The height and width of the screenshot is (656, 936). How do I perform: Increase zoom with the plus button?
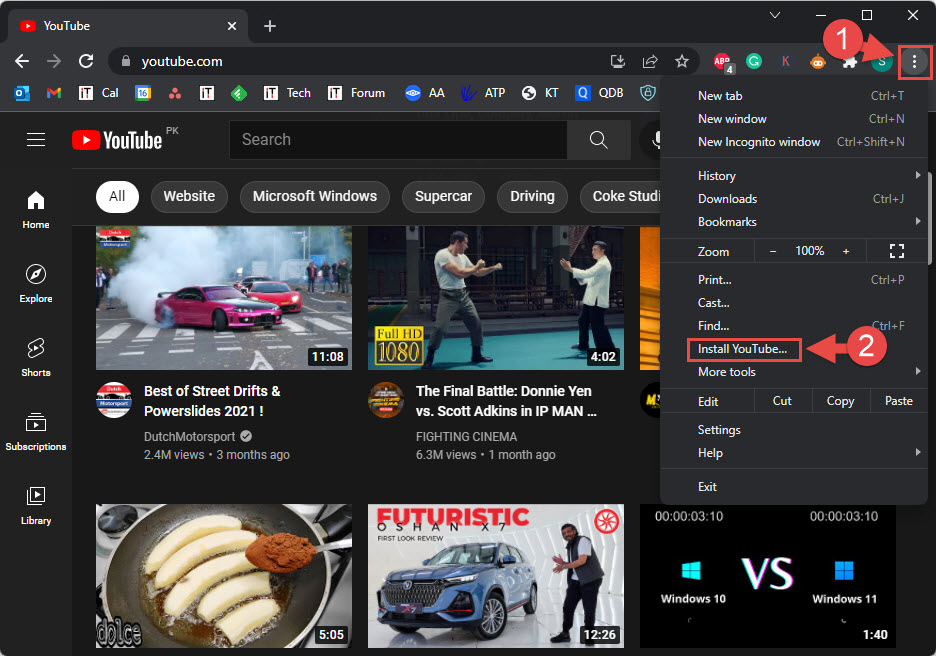(x=846, y=251)
